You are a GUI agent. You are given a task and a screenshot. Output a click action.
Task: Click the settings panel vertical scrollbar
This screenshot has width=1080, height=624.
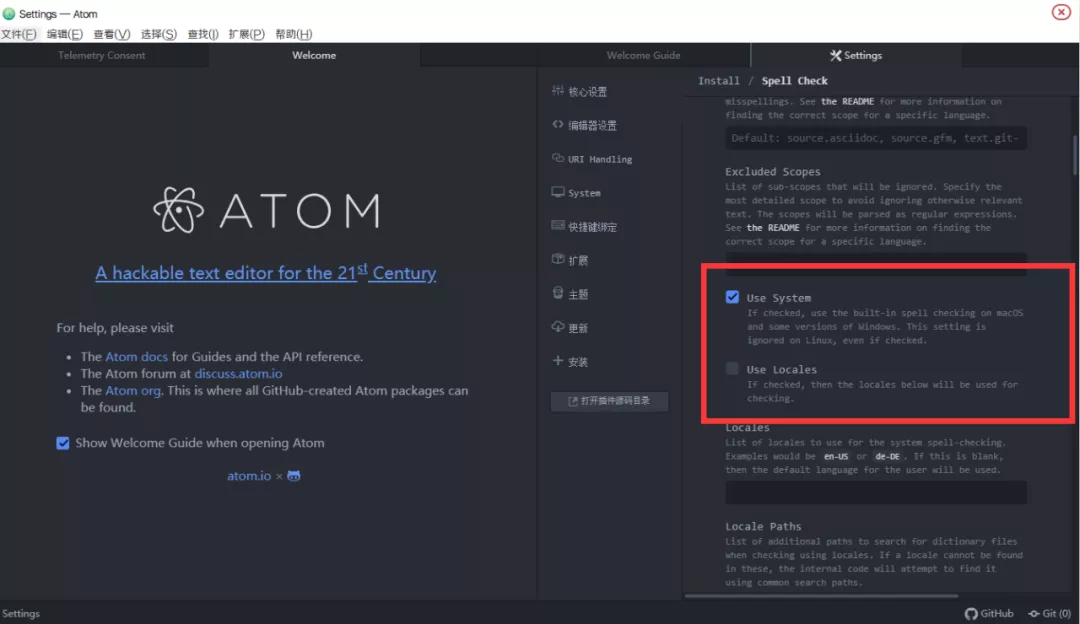pos(1075,155)
